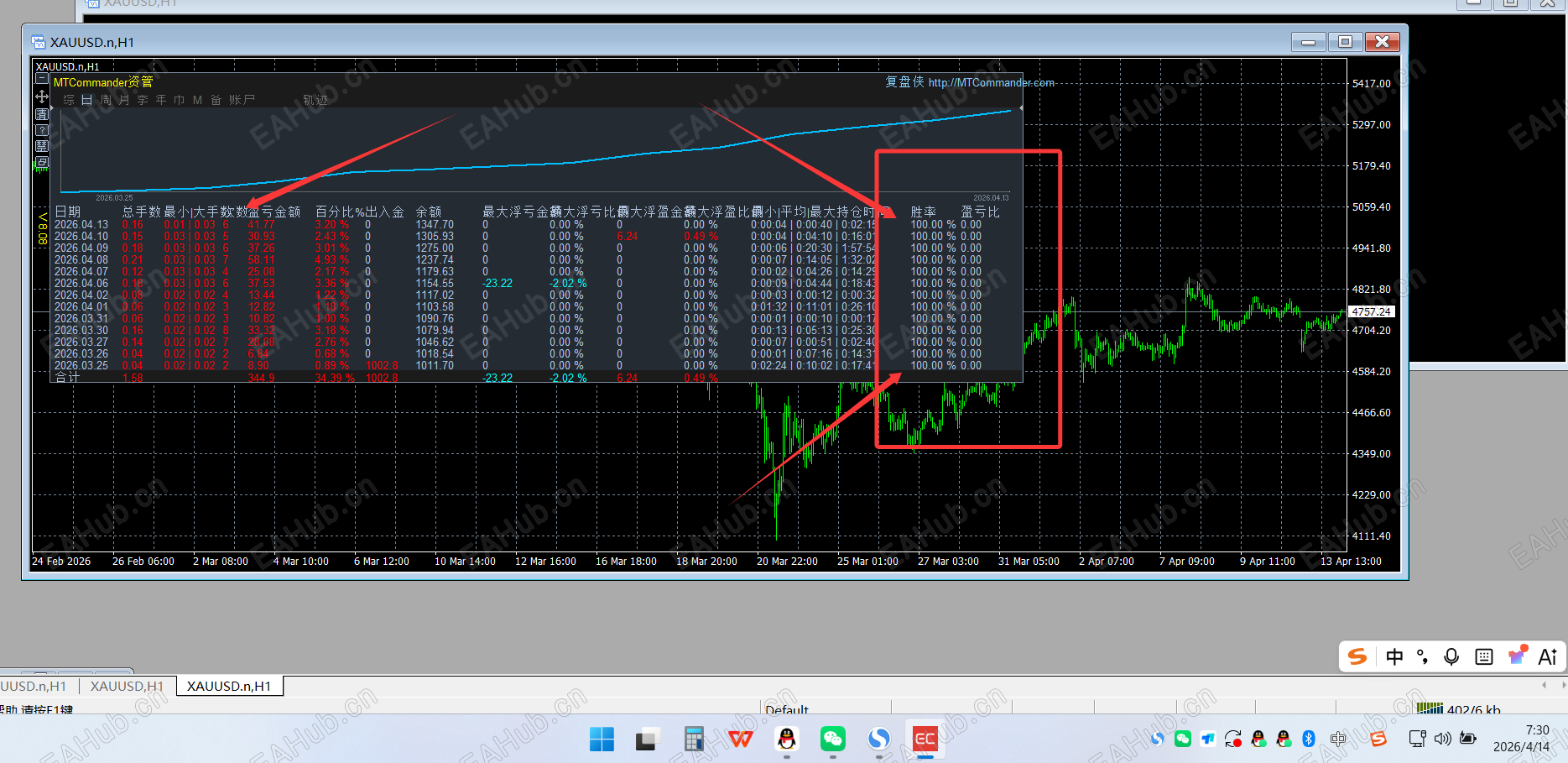This screenshot has width=1568, height=763.
Task: Click the 合计 totals row label
Action: (x=67, y=378)
